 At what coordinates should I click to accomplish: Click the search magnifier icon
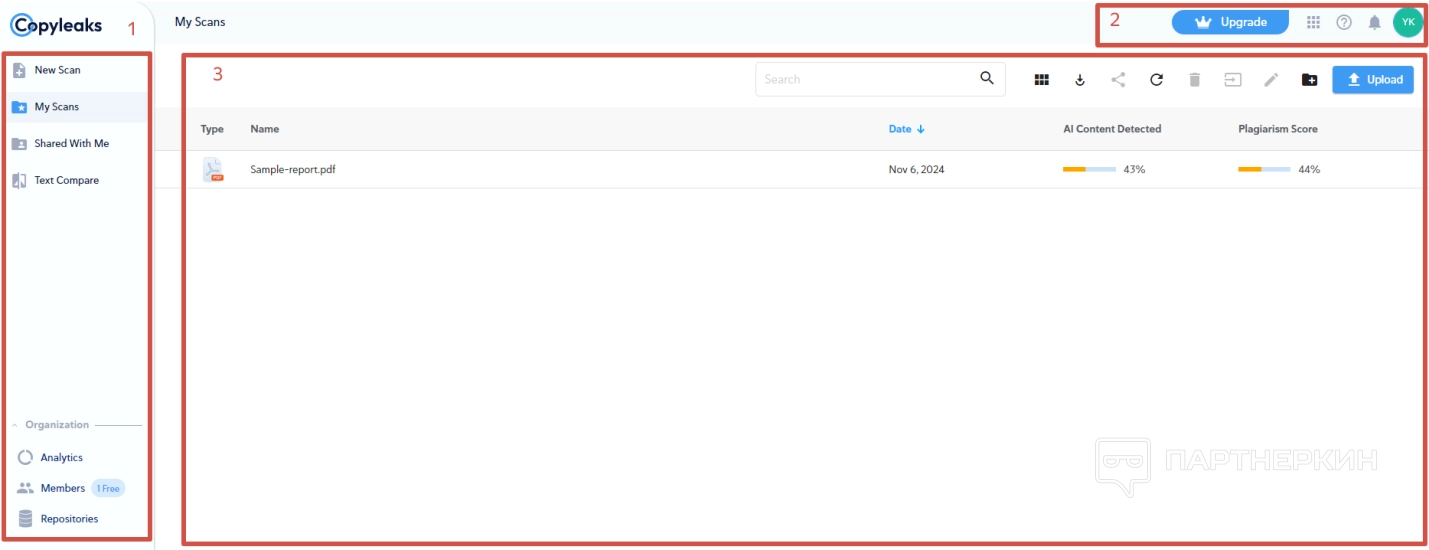click(987, 78)
